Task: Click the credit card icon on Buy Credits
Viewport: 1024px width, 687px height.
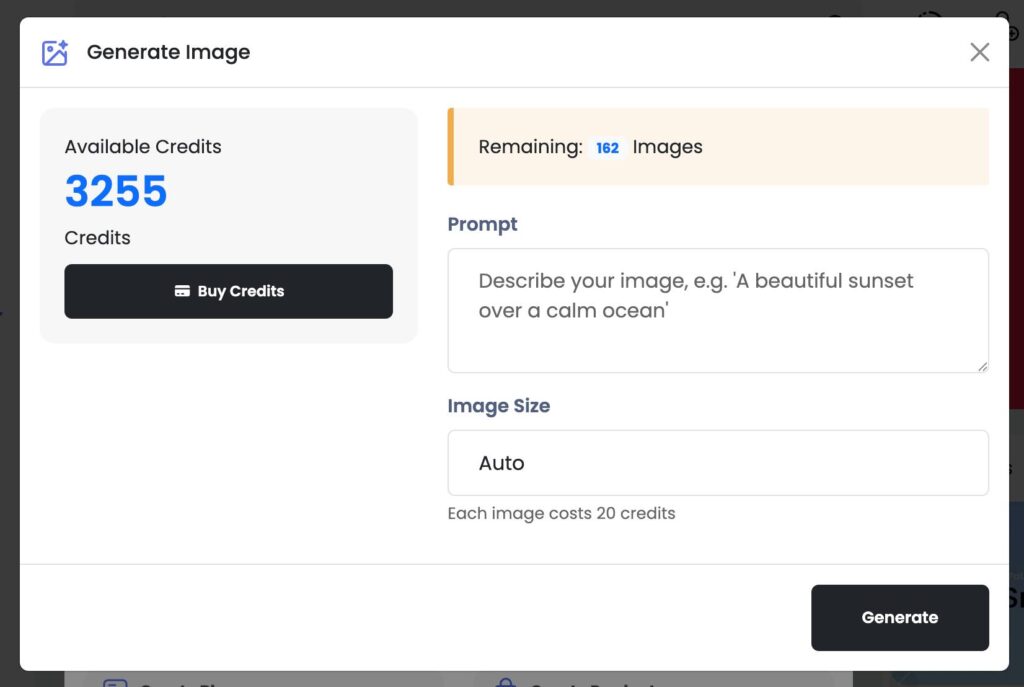Action: 182,292
